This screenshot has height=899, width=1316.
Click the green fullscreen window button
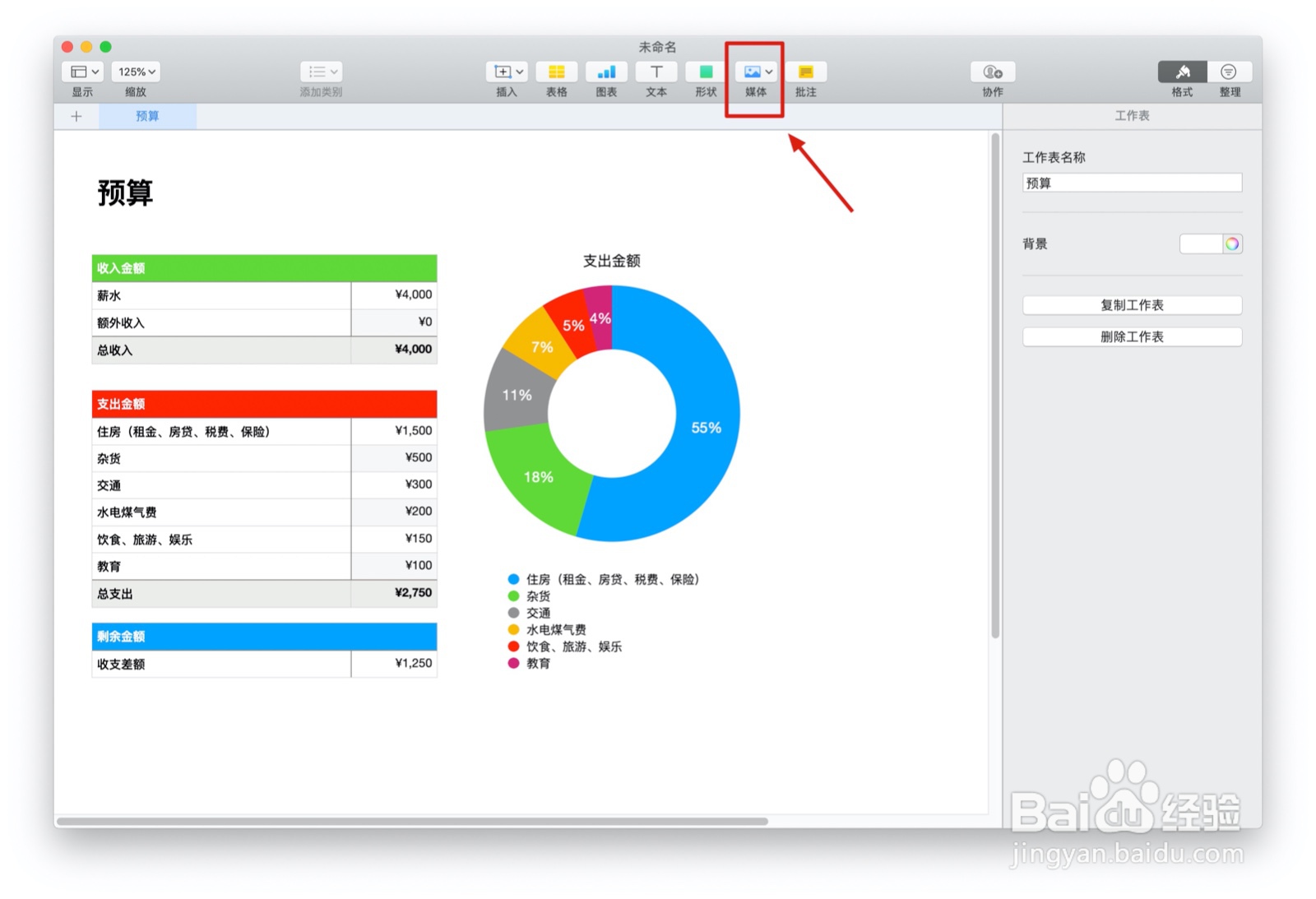point(105,47)
